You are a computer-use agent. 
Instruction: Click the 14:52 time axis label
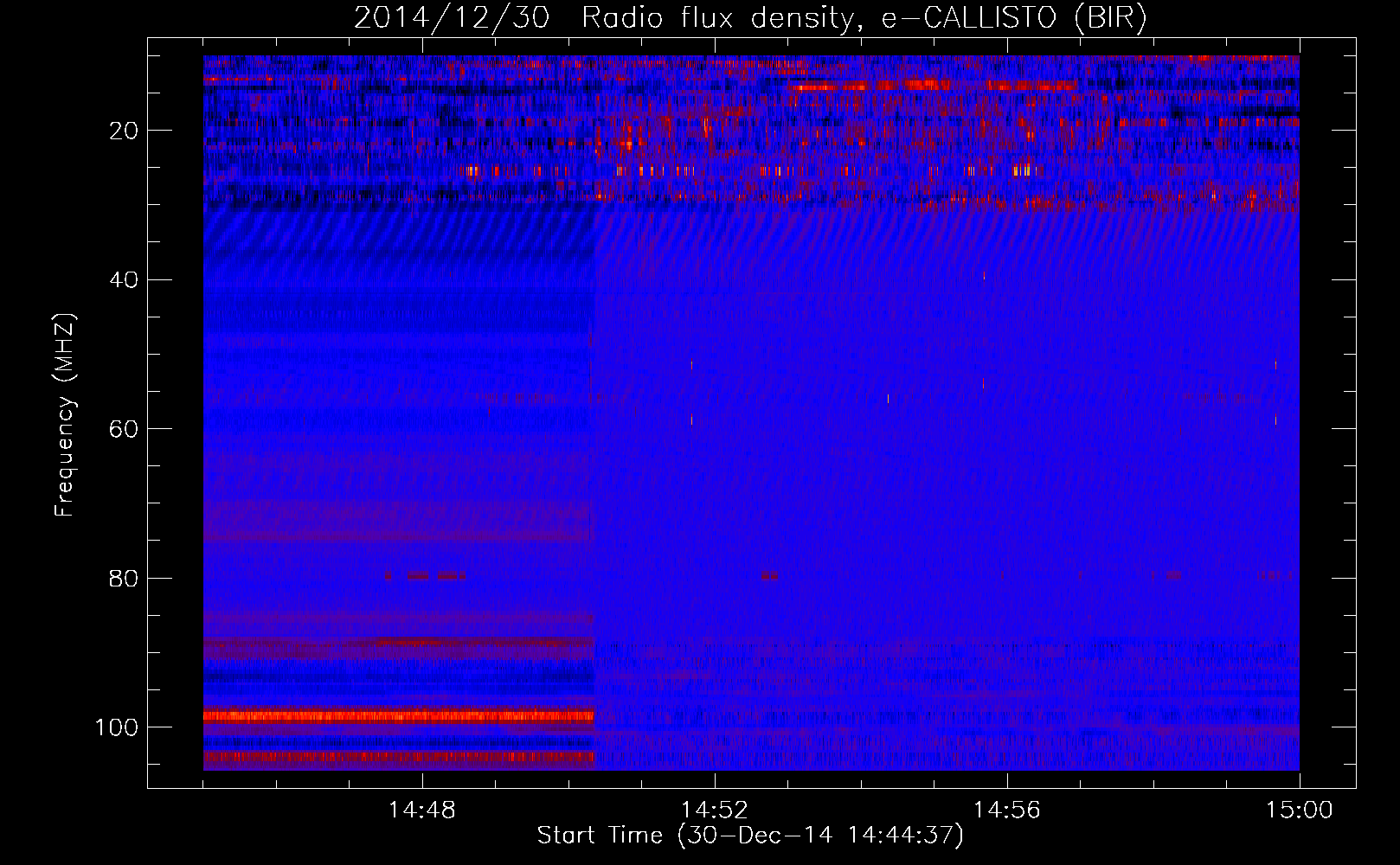(715, 811)
